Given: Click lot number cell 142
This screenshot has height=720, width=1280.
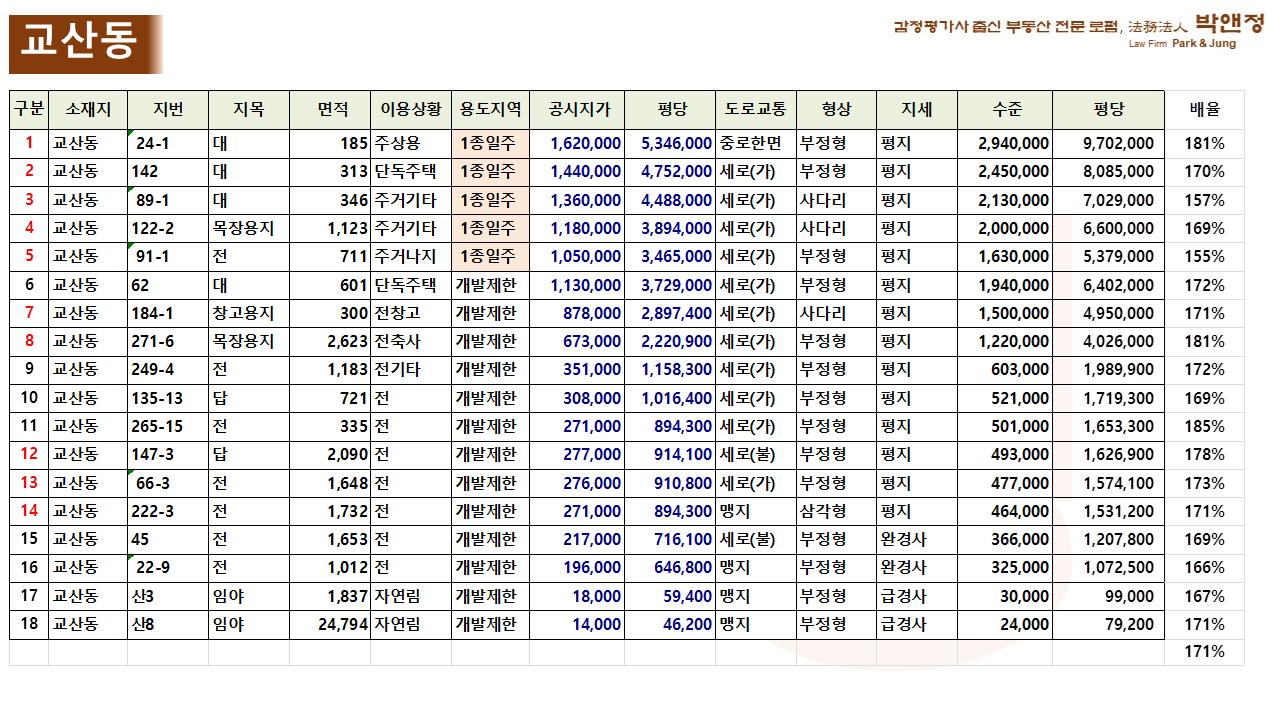Looking at the screenshot, I should click(168, 172).
